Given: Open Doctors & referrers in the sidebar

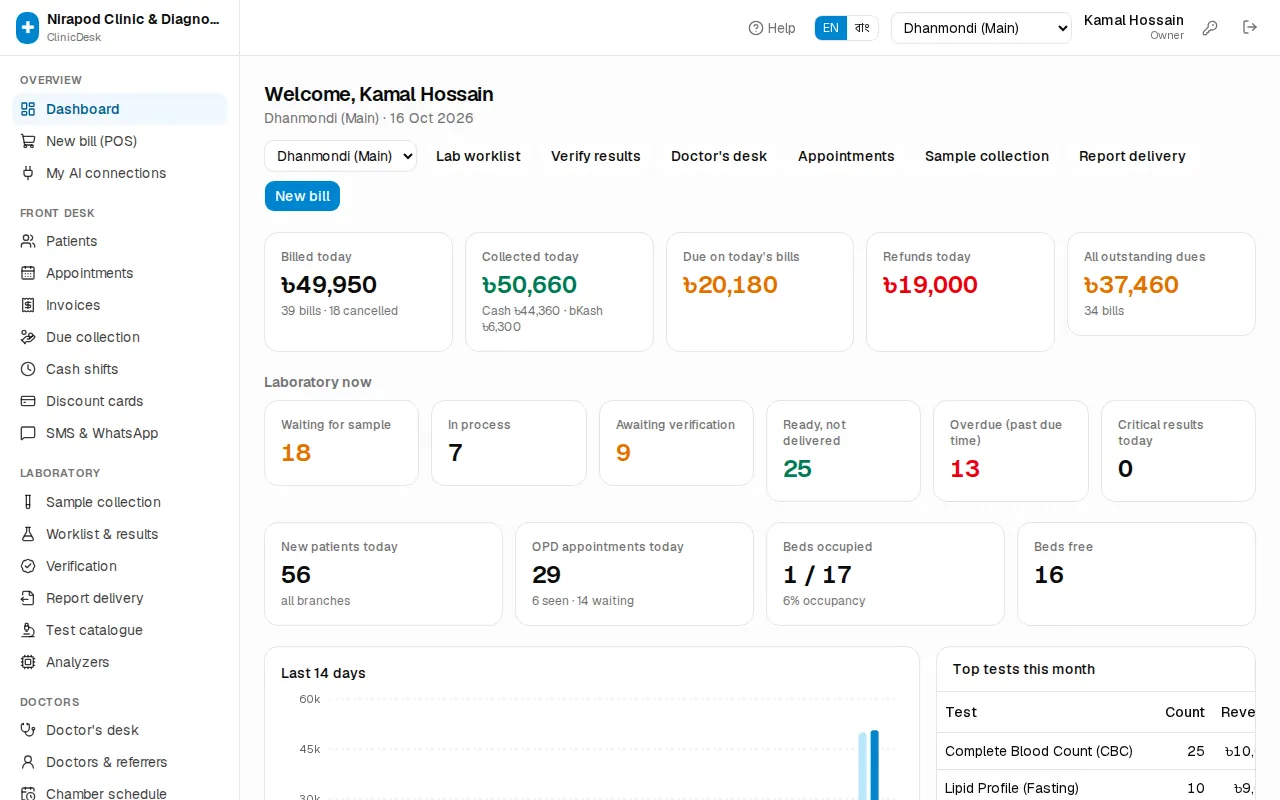Looking at the screenshot, I should pyautogui.click(x=120, y=762).
